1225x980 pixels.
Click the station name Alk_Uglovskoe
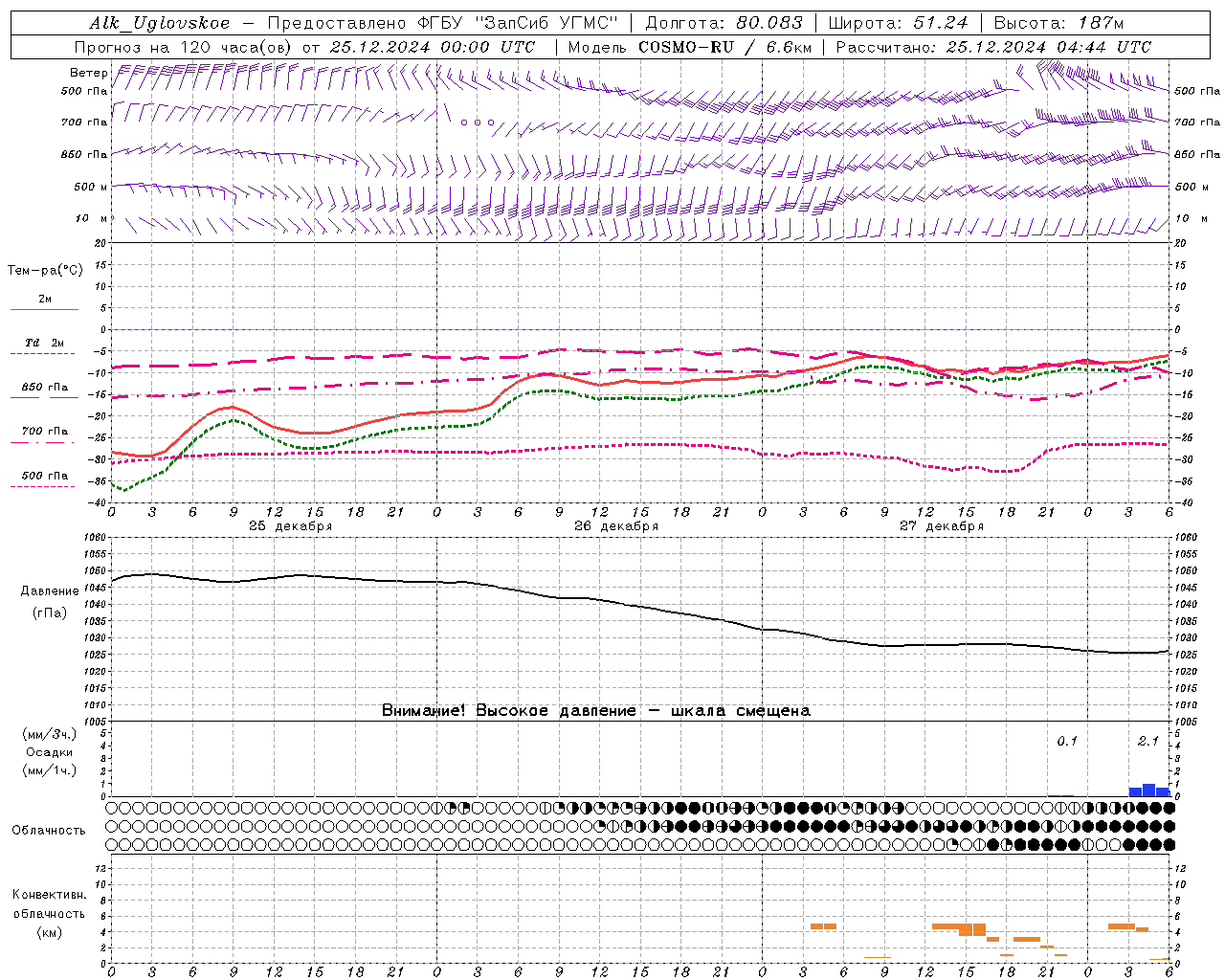159,23
